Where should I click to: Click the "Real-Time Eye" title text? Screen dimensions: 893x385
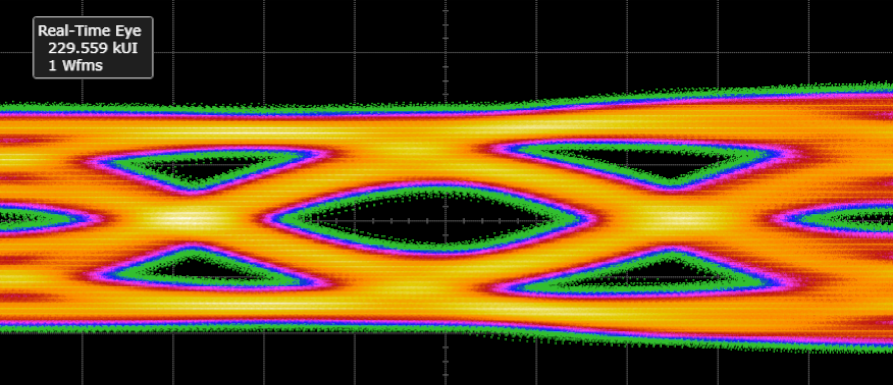point(89,31)
